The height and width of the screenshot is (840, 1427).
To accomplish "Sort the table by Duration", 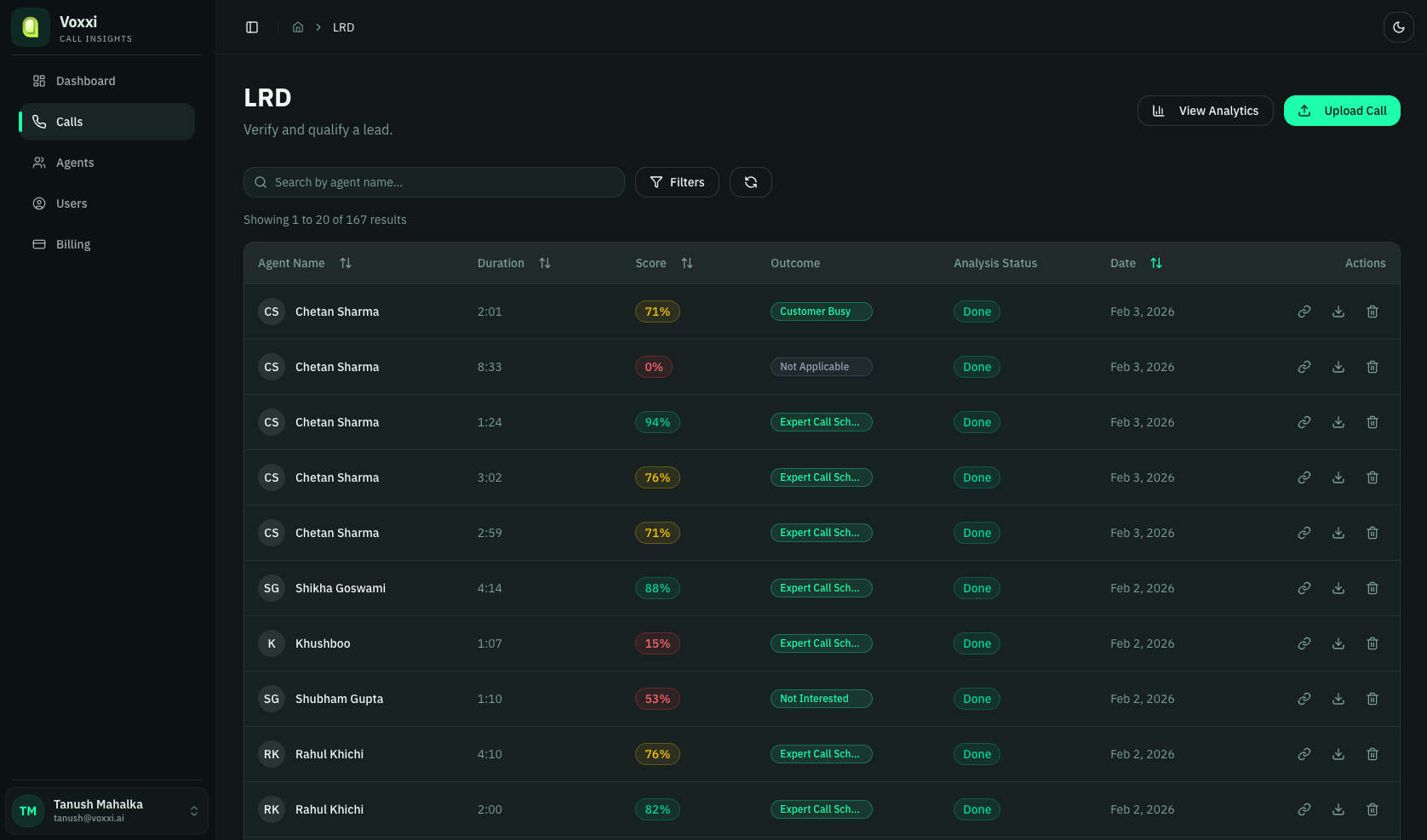I will point(544,263).
